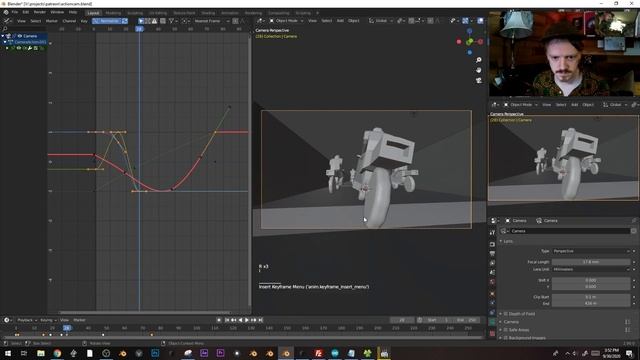Click the pan hand viewport icon

pos(479,70)
